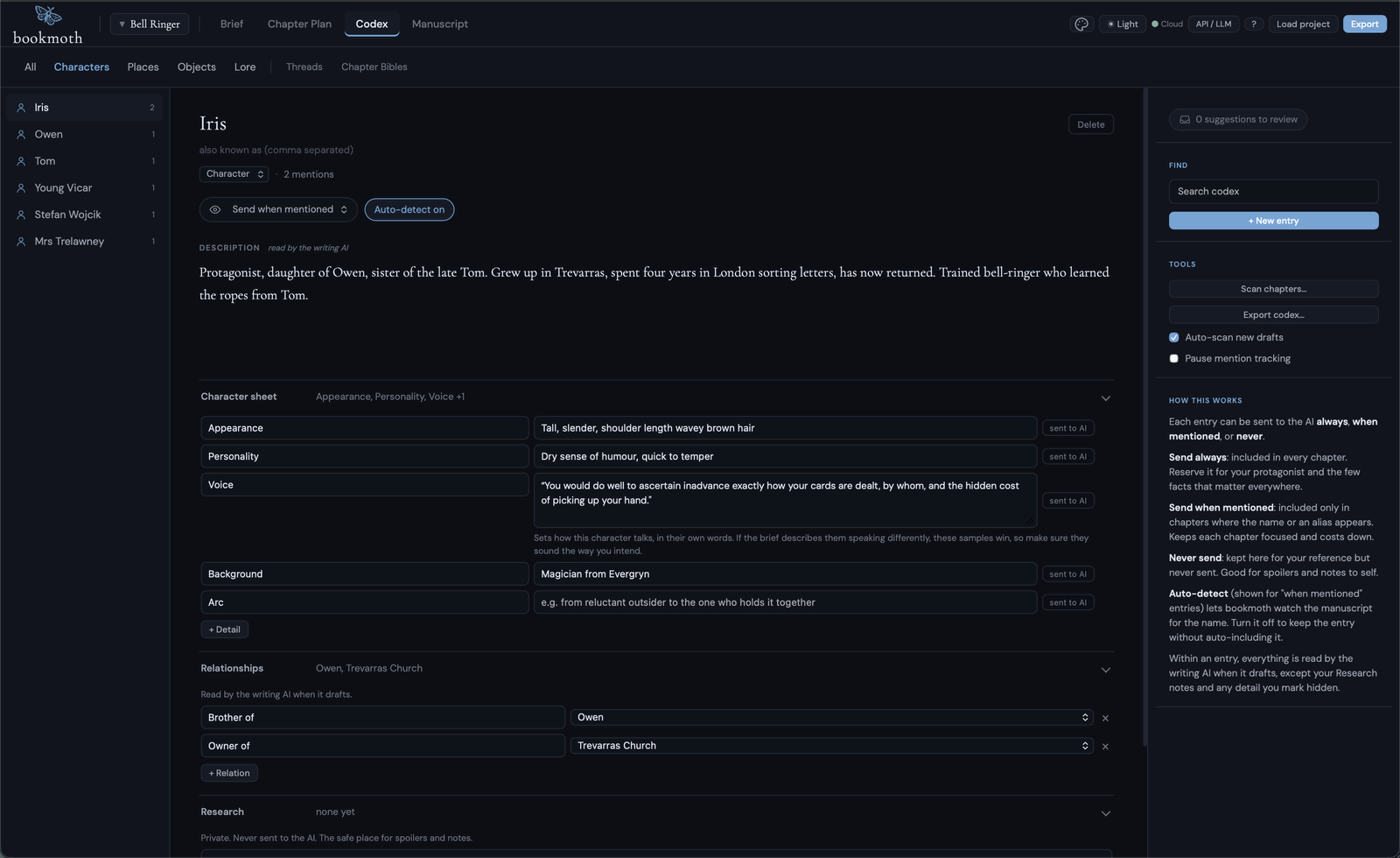Screen dimensions: 1400x858
Task: Switch to the Brief tab
Action: pyautogui.click(x=232, y=25)
